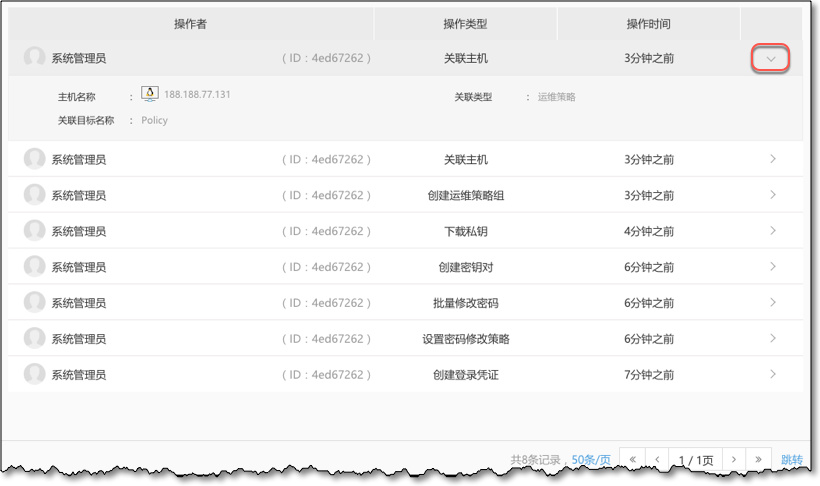820x486 pixels.
Task: Expand the 创建运维策略组 record
Action: 772,195
